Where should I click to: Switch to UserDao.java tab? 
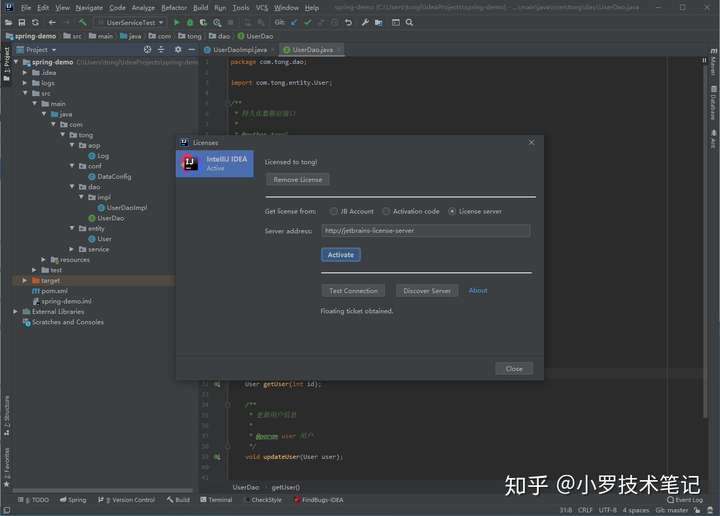click(x=312, y=50)
